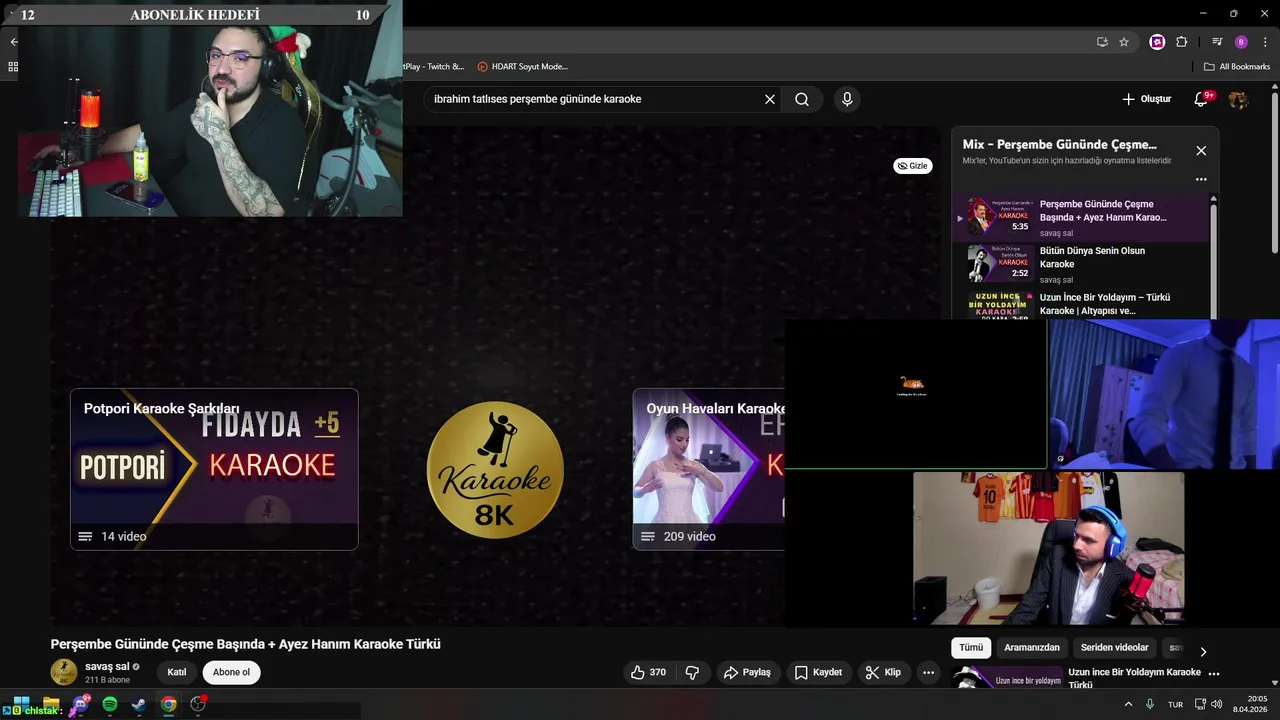Open Spotify from the taskbar
This screenshot has height=720, width=1280.
pyautogui.click(x=110, y=704)
